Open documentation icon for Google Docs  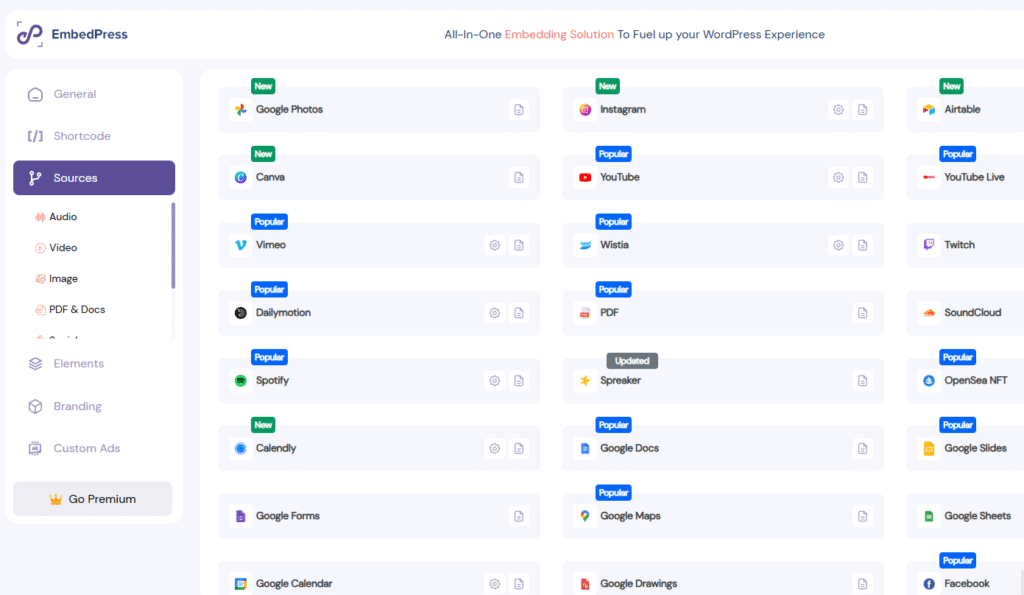pos(862,449)
